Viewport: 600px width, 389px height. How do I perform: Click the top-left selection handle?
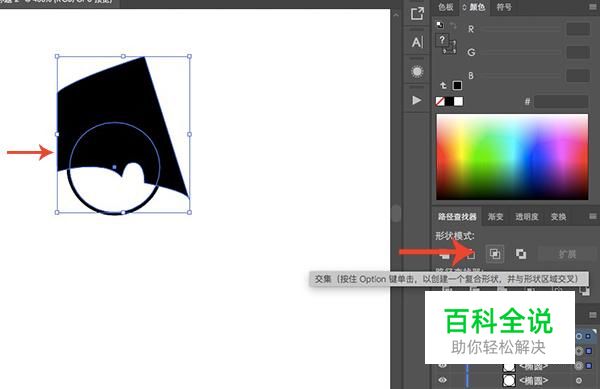point(57,56)
